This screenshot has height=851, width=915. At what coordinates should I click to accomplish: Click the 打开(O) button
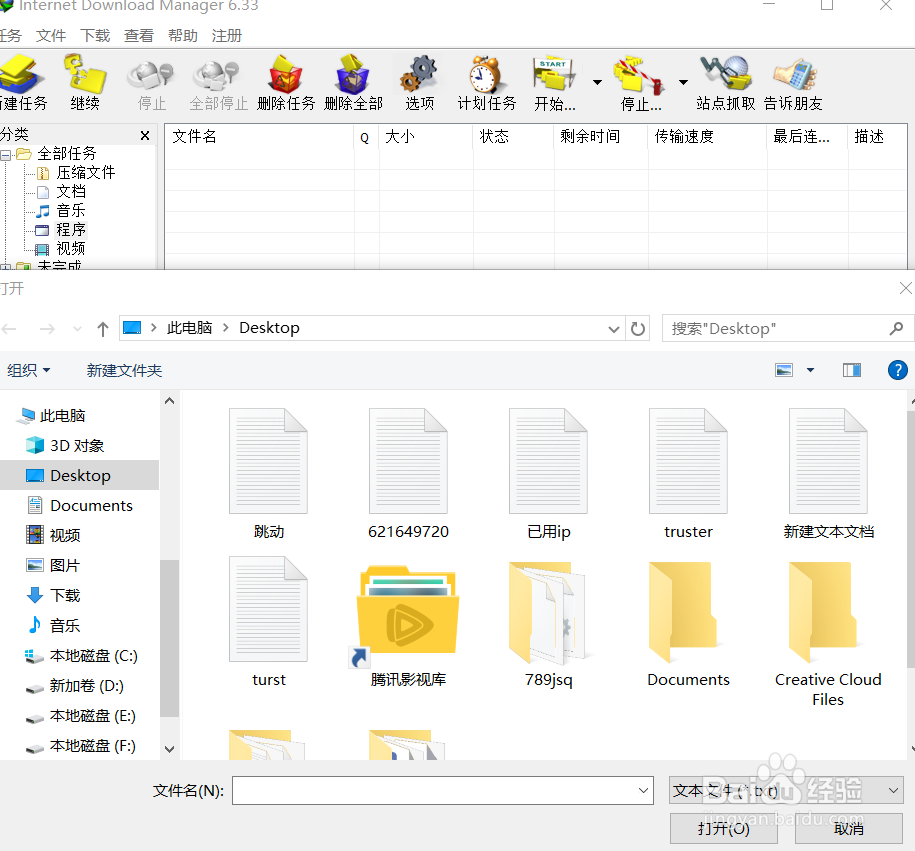[723, 828]
